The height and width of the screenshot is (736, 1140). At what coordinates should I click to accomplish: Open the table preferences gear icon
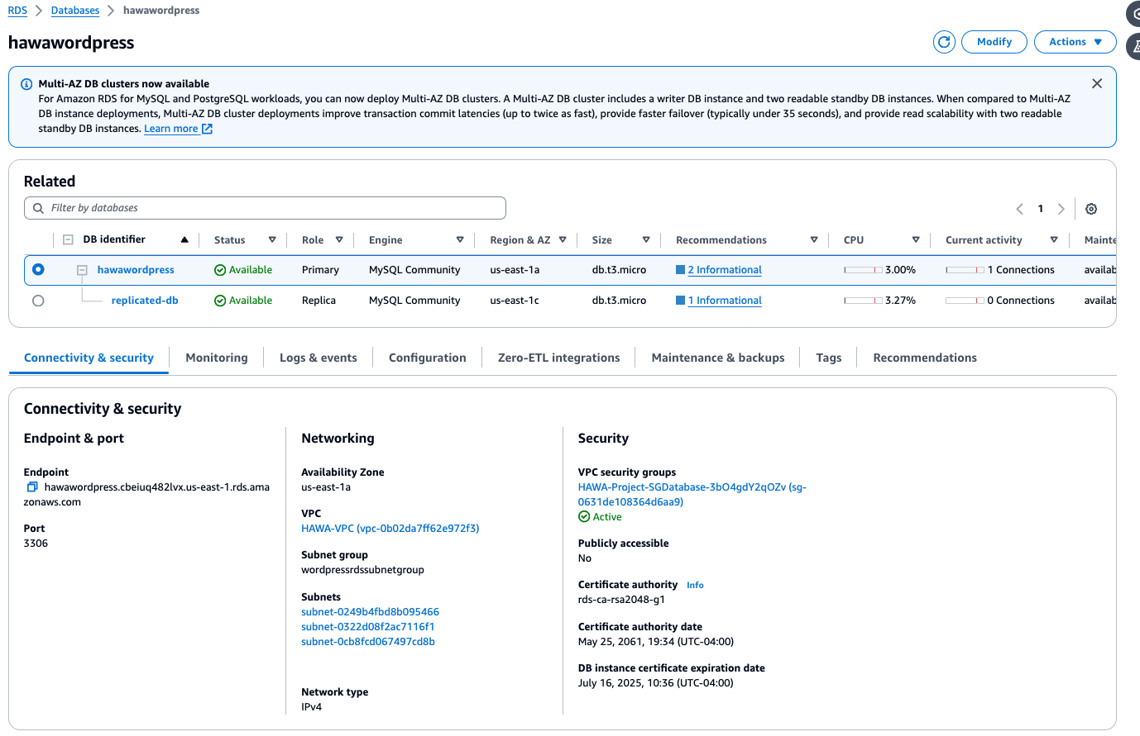(1091, 209)
